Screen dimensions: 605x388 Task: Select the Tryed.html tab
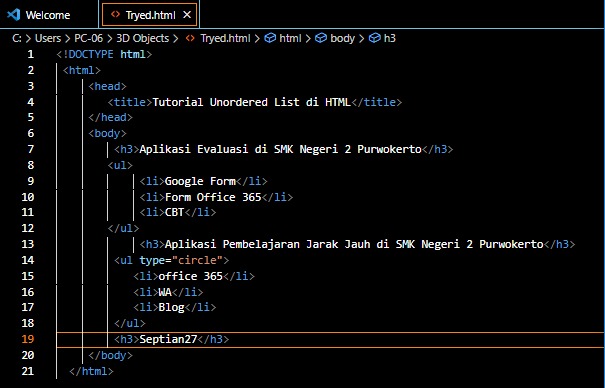pyautogui.click(x=150, y=15)
